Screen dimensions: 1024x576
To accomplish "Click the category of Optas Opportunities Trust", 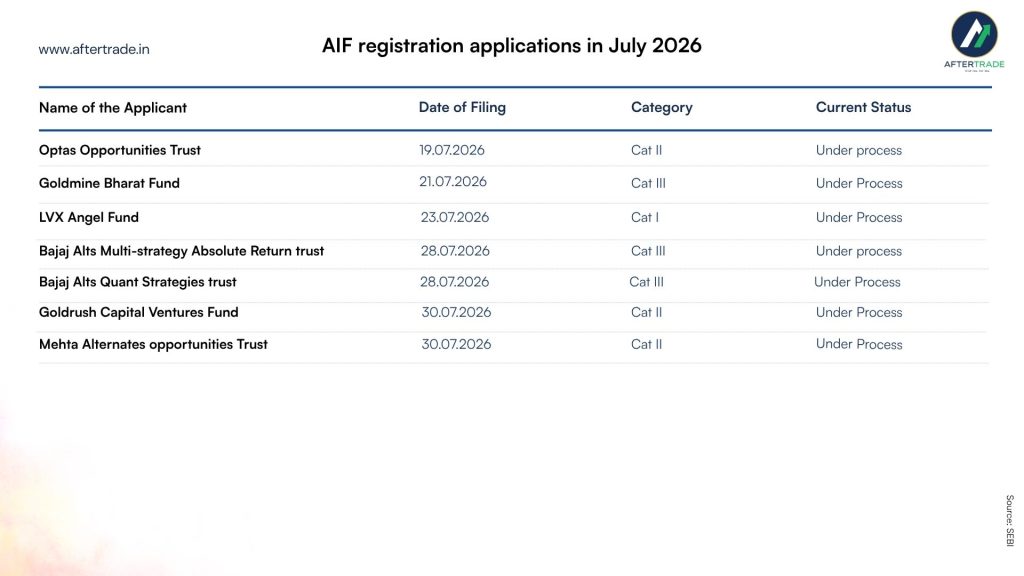I will point(647,150).
